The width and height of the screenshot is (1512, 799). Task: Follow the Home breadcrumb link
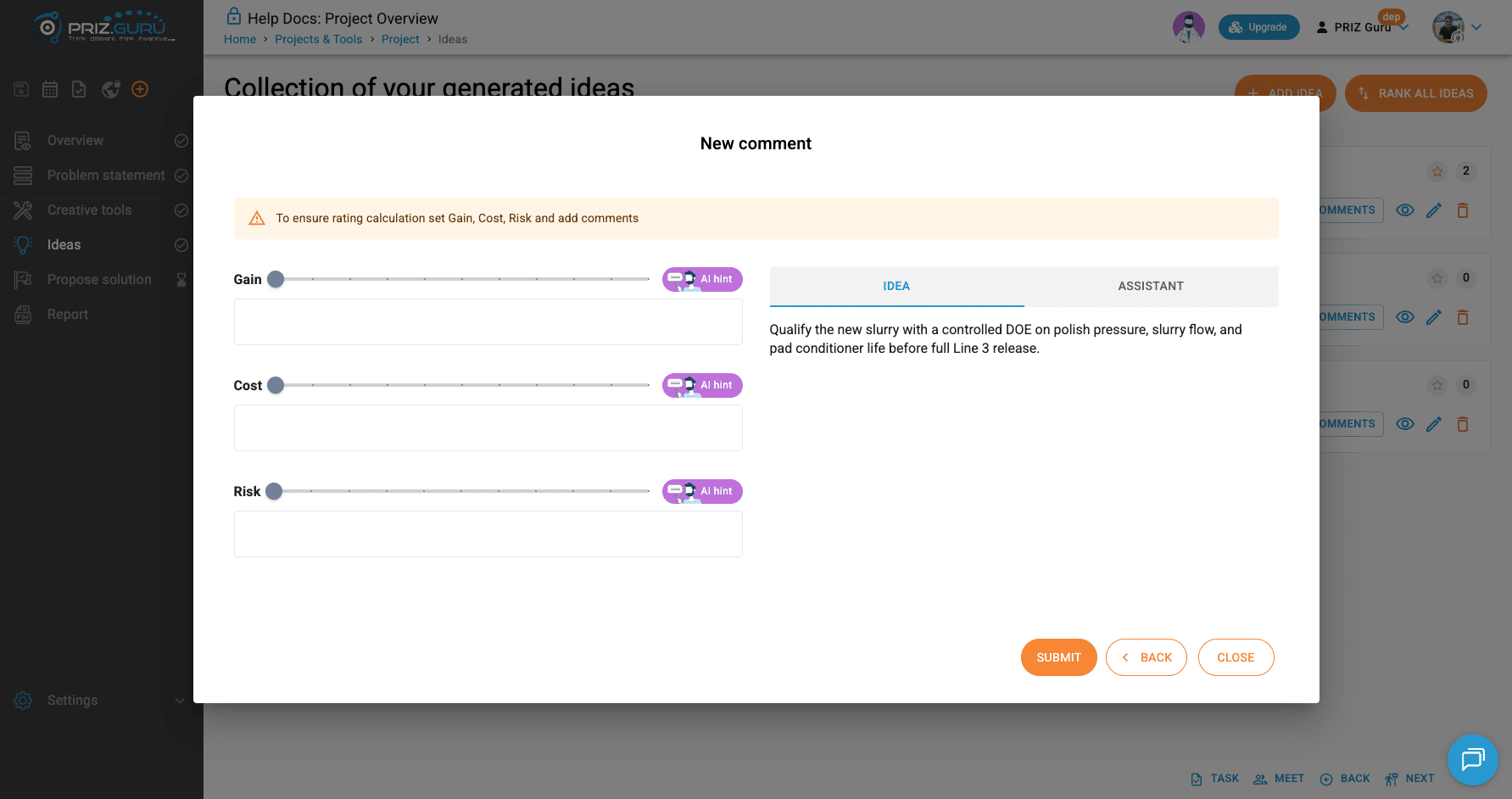click(240, 39)
